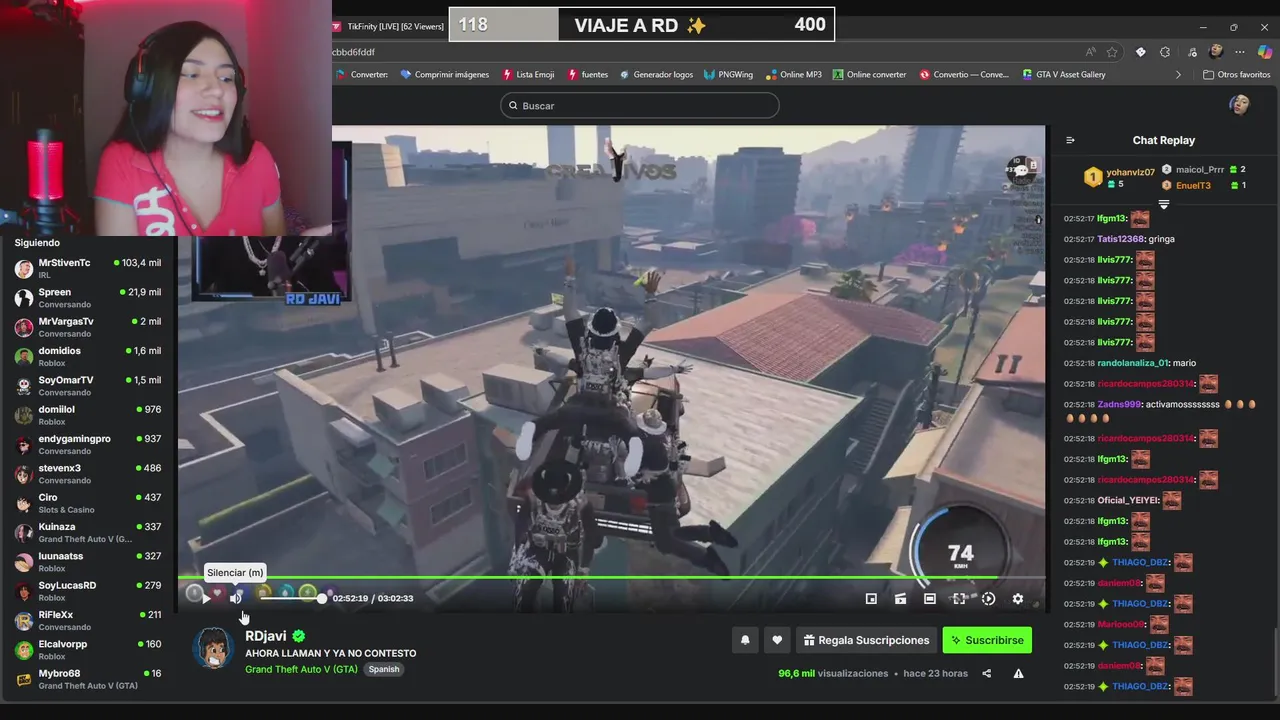Open luunaatss in the followed channels
This screenshot has height=720, width=1280.
pos(88,562)
